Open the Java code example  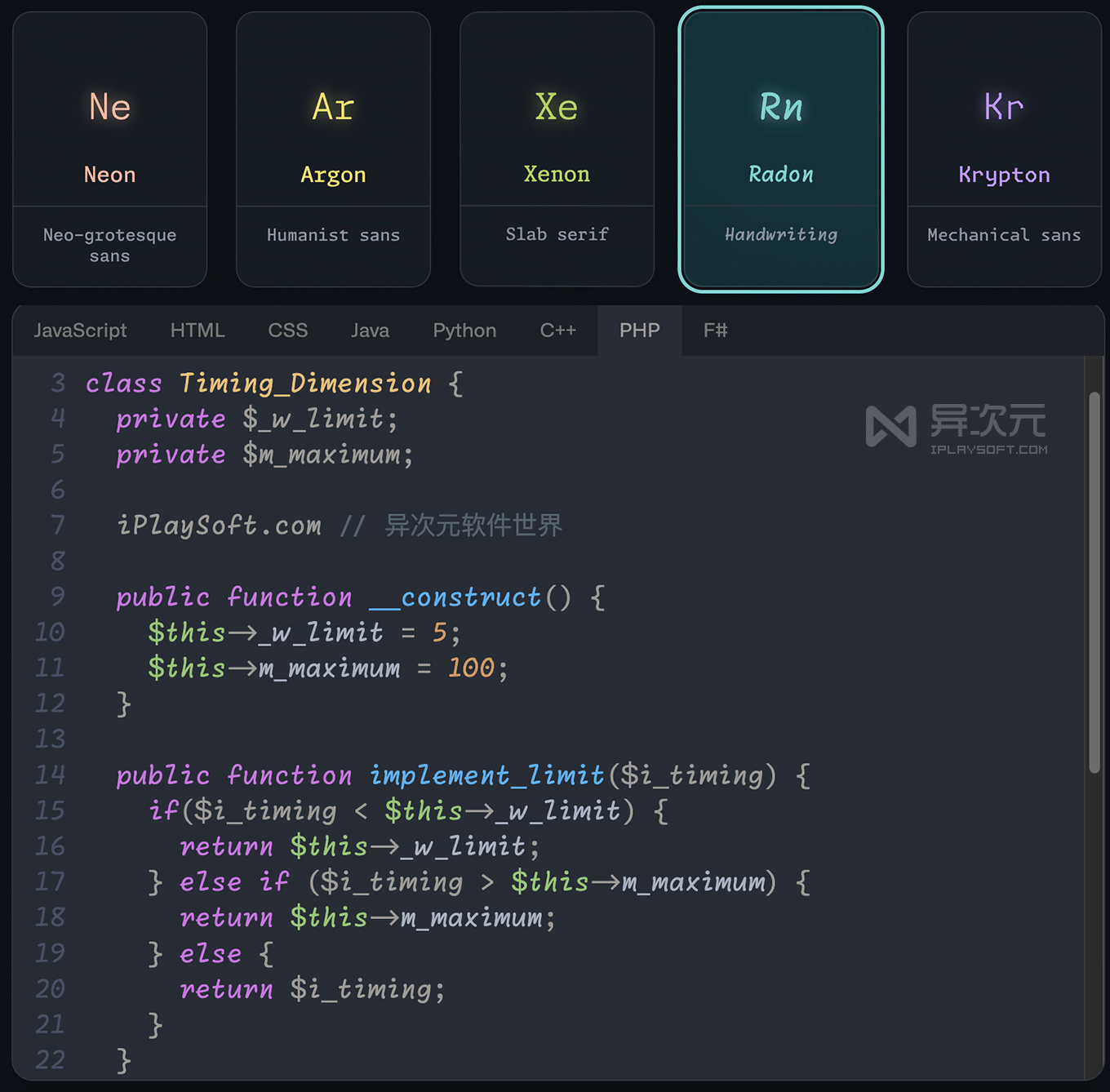point(370,331)
